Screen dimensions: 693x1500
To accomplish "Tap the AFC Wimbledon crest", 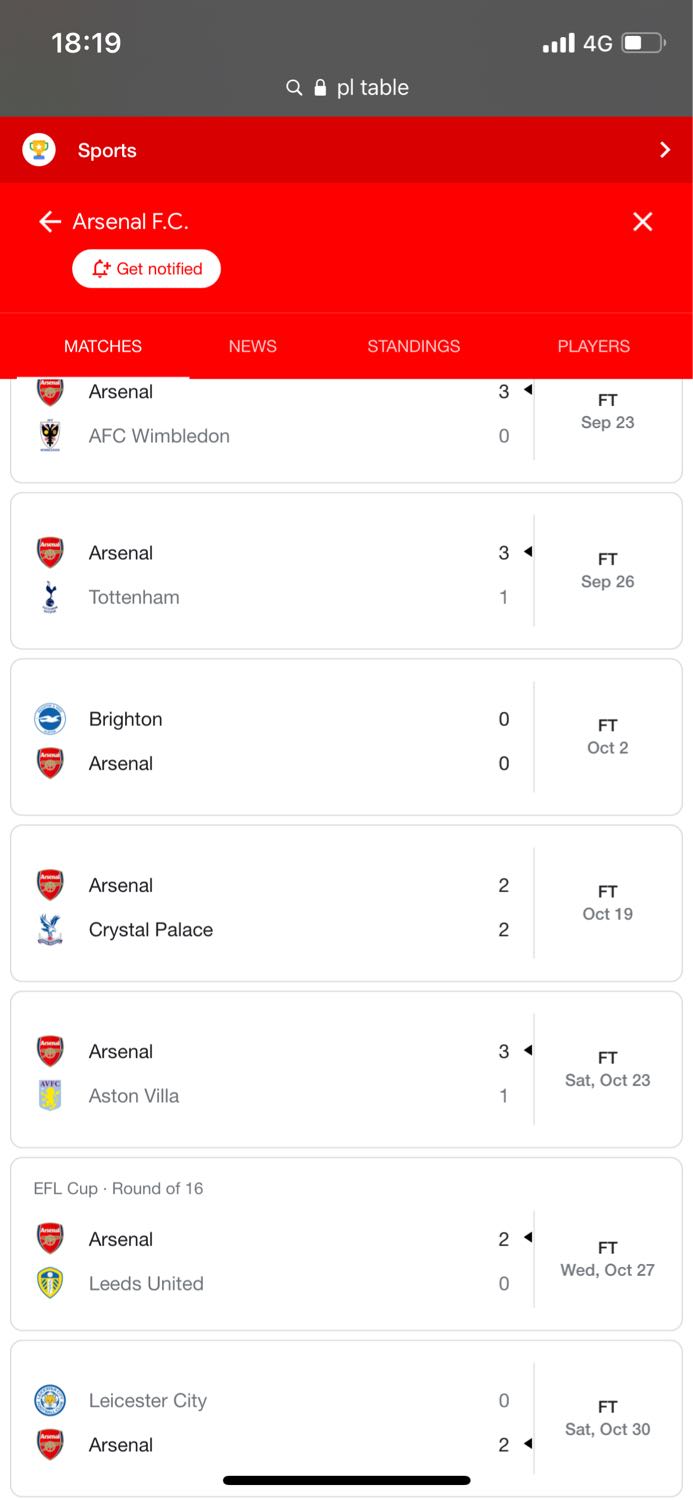I will coord(50,436).
